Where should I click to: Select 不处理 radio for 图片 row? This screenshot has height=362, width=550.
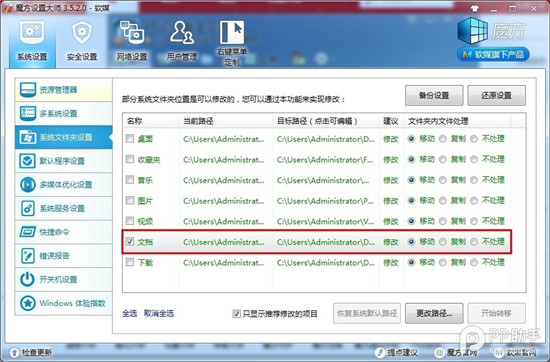pyautogui.click(x=474, y=201)
